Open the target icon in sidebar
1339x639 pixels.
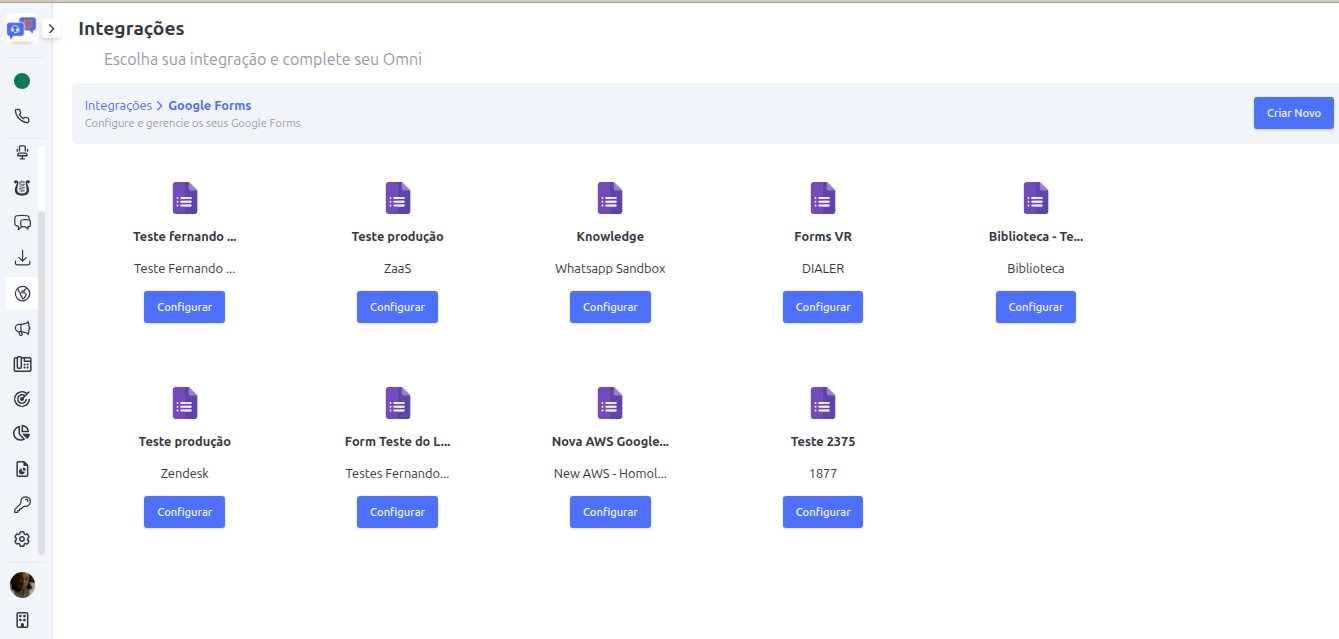(21, 398)
